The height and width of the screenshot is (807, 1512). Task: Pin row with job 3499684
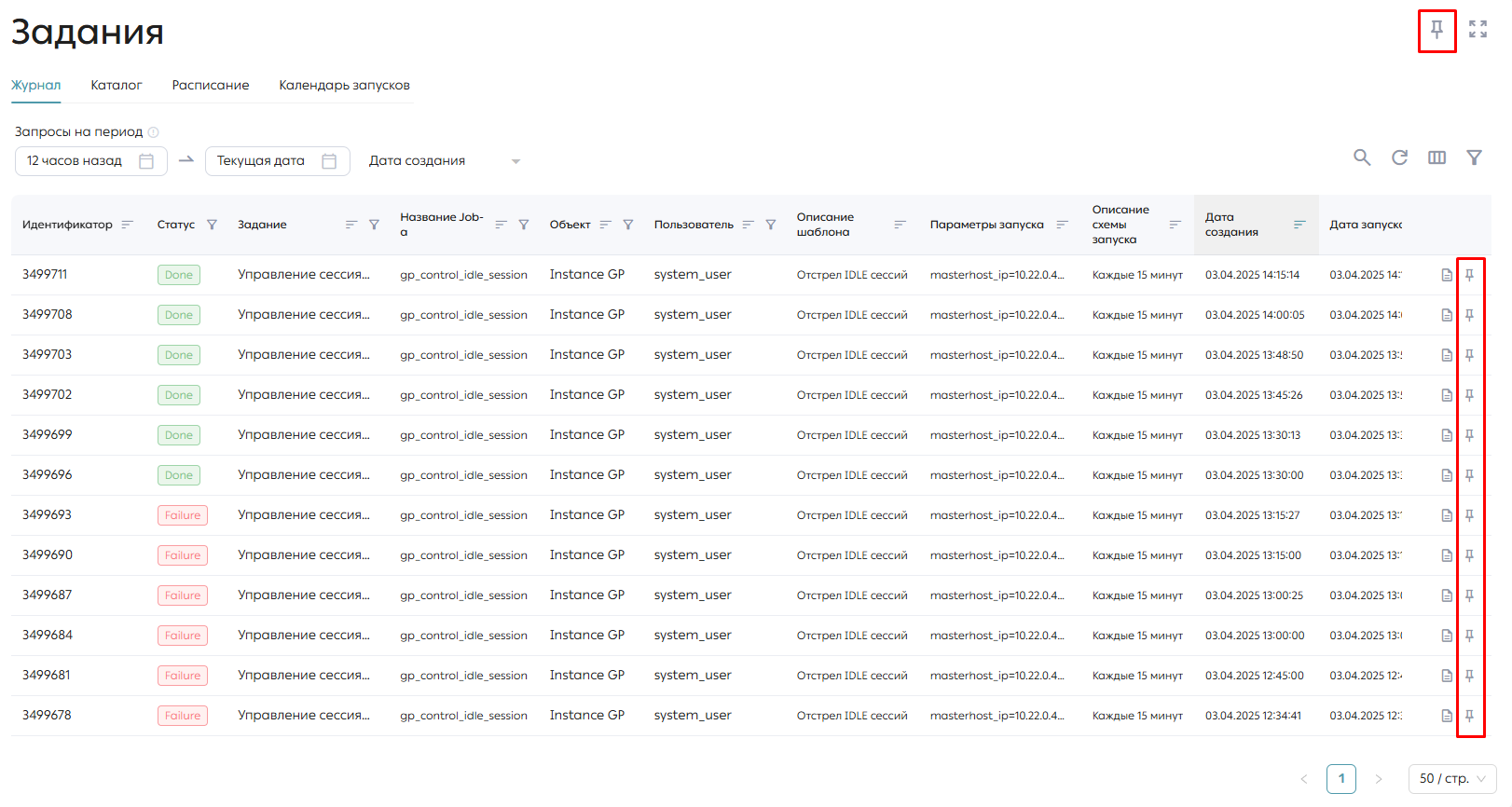click(1469, 636)
